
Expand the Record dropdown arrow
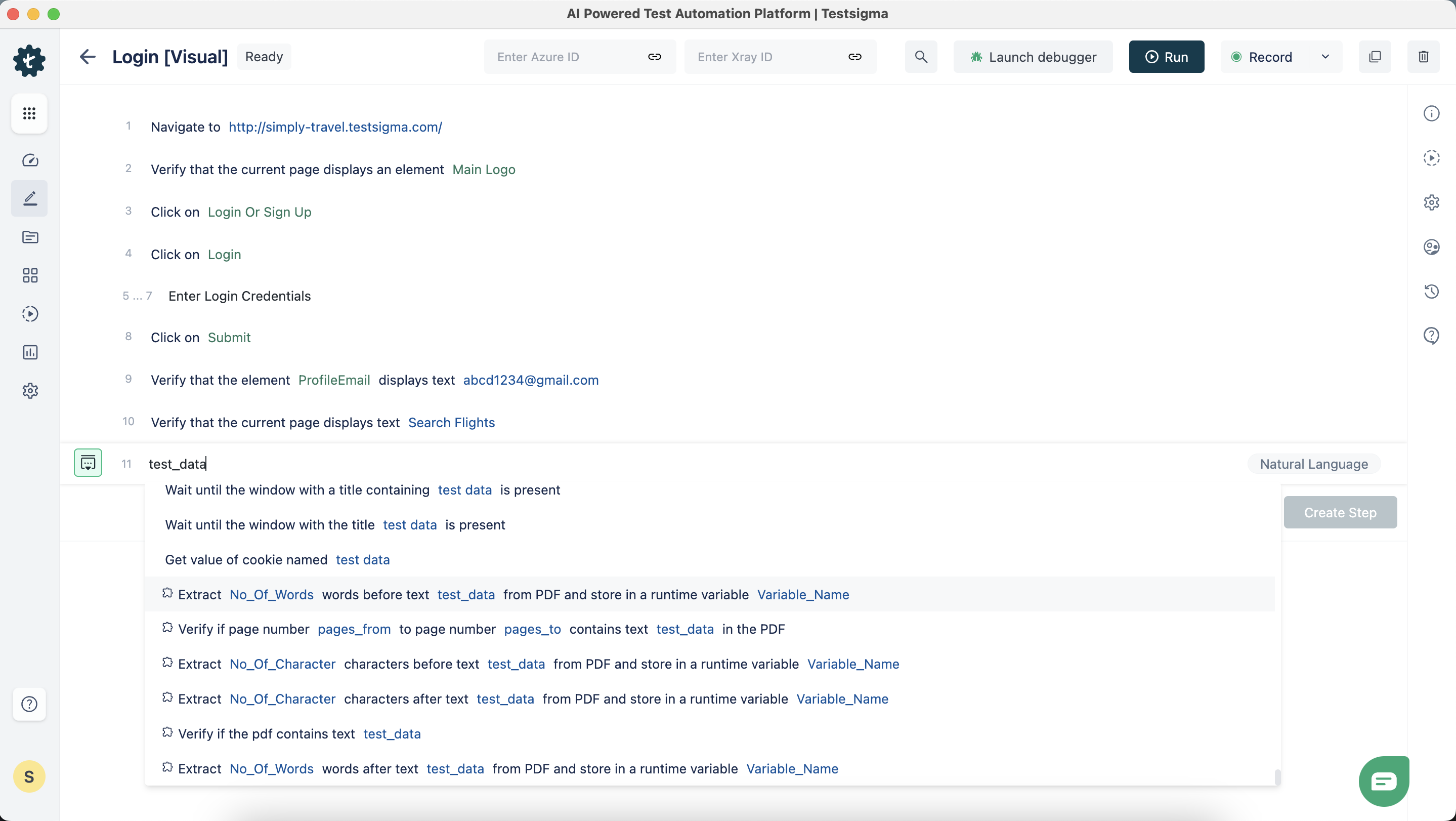(1325, 57)
